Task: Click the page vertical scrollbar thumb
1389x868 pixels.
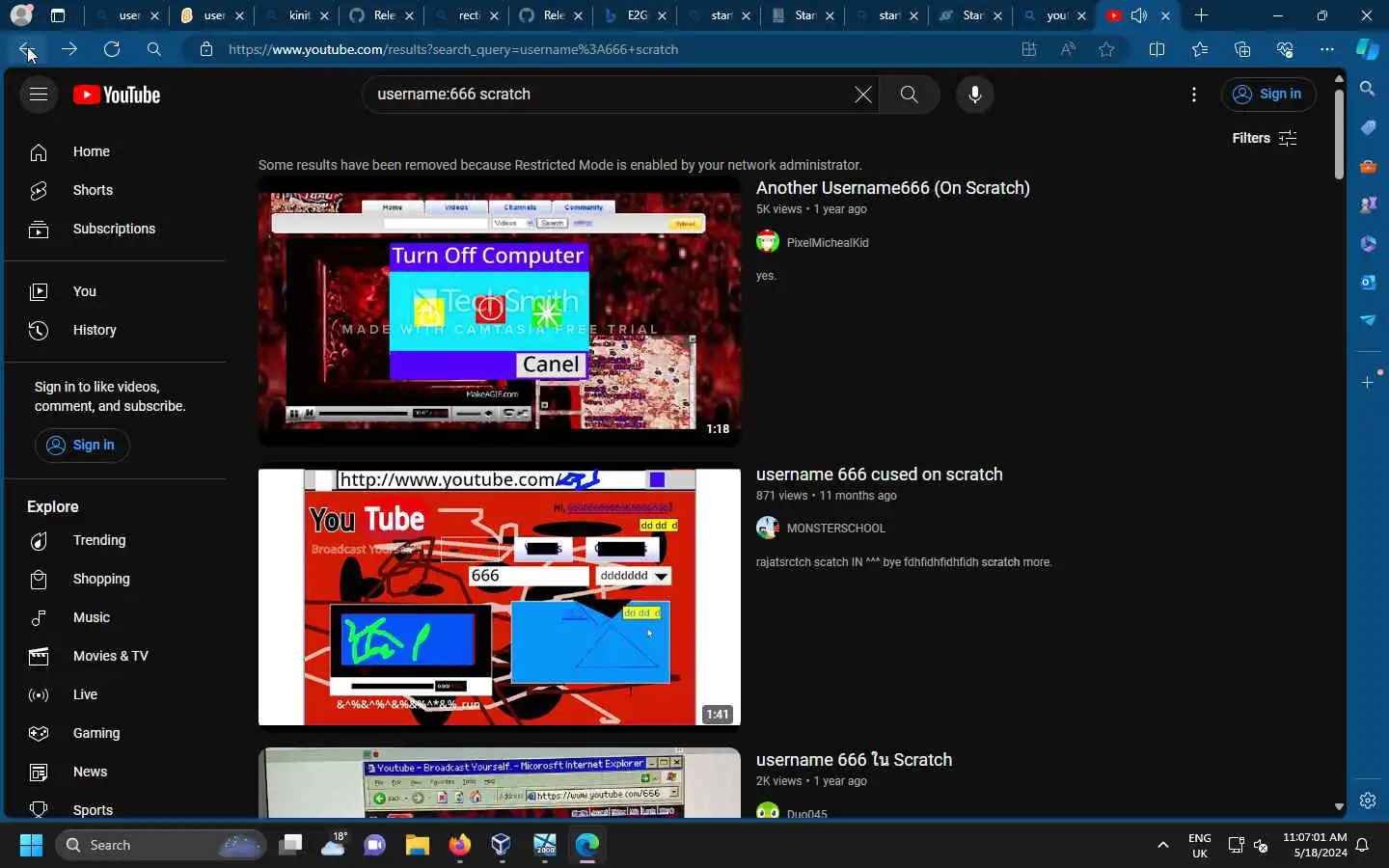Action: coord(1339,134)
